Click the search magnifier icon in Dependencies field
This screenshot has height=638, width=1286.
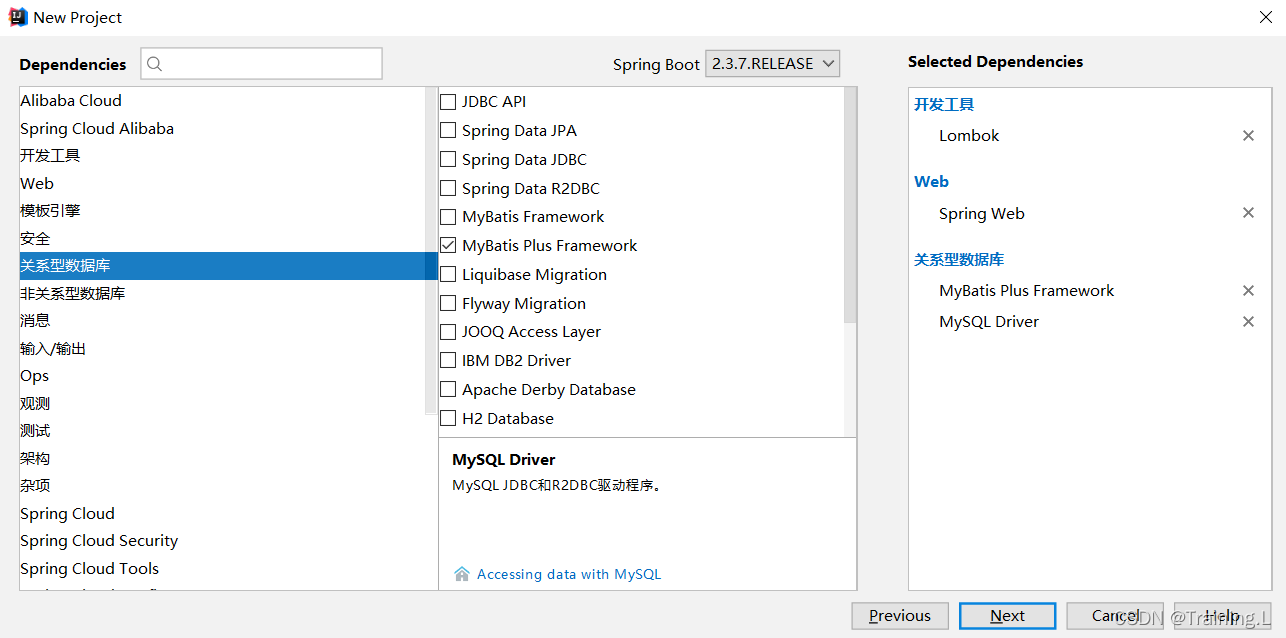click(155, 64)
